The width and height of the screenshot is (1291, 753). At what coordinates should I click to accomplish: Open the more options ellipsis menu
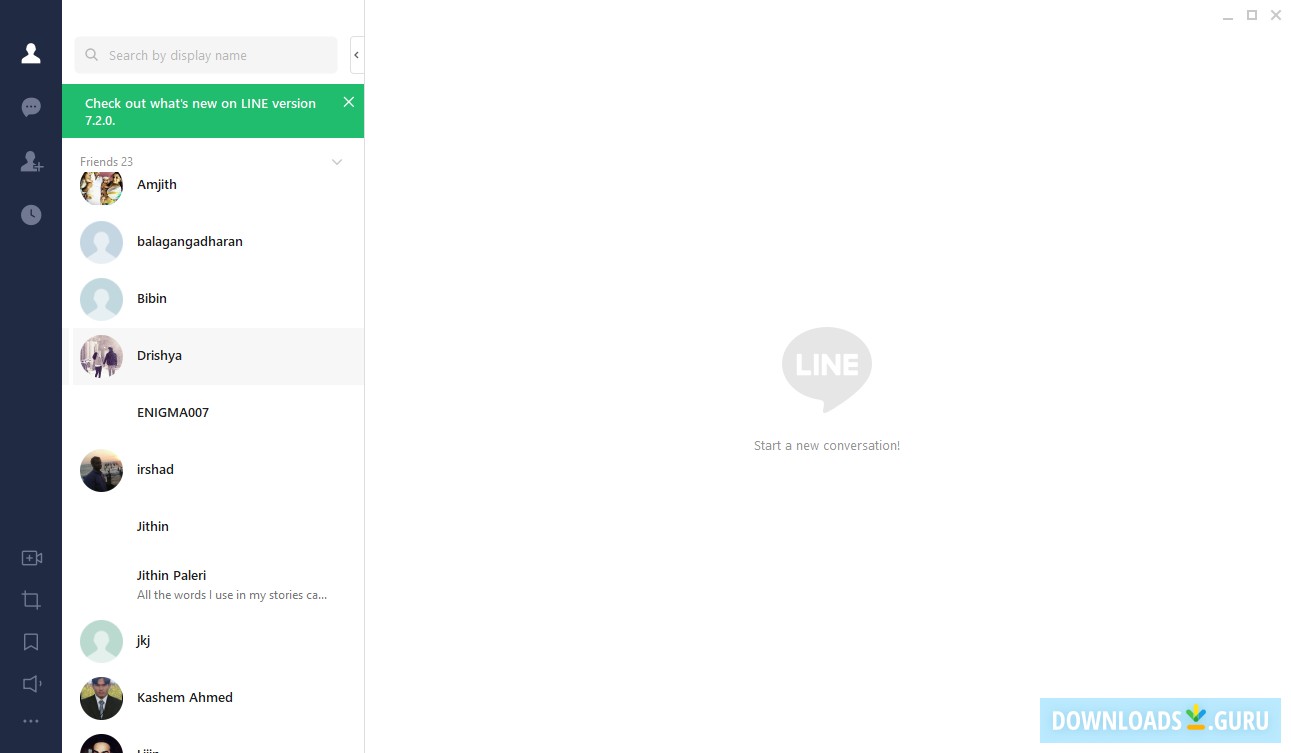[31, 721]
